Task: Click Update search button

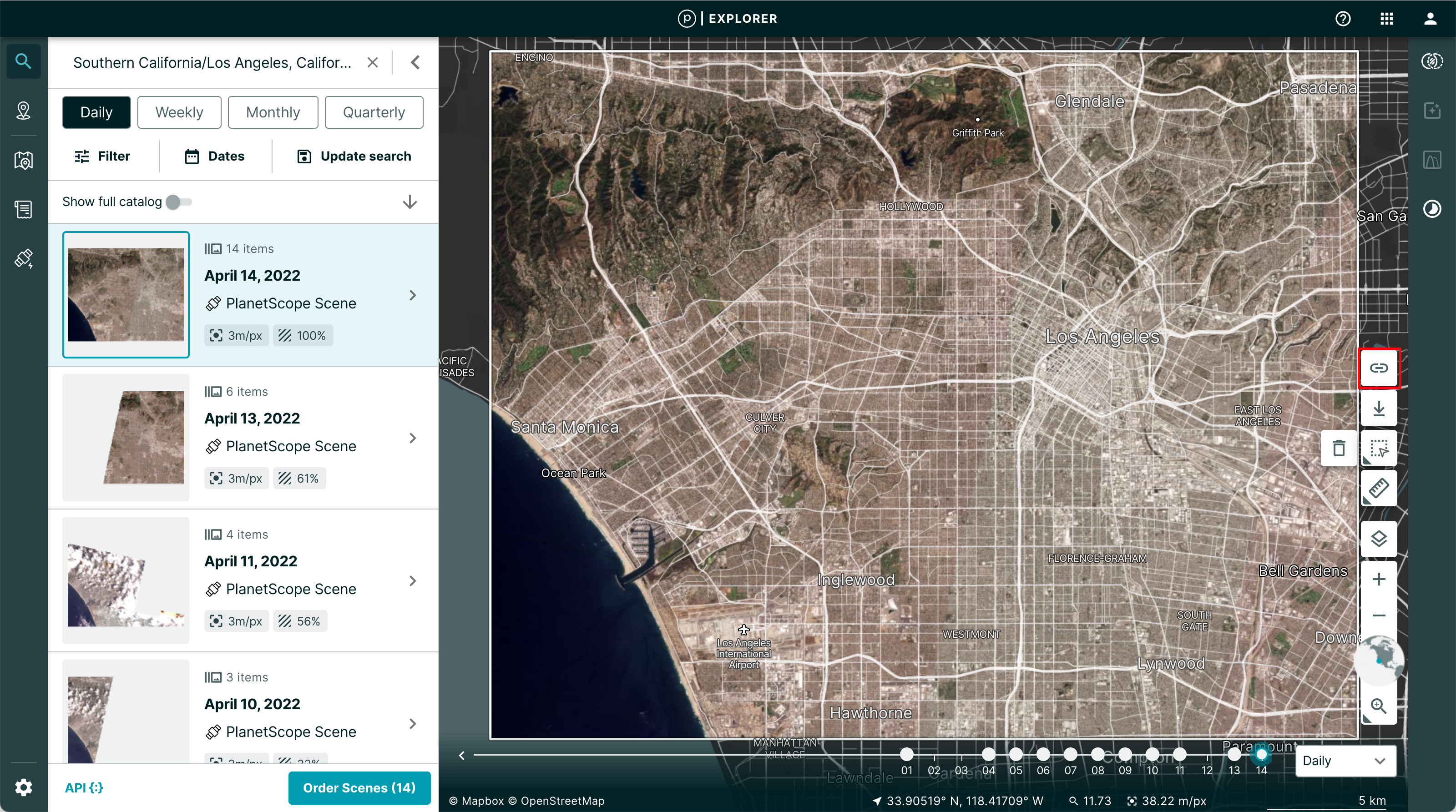Action: (x=354, y=156)
